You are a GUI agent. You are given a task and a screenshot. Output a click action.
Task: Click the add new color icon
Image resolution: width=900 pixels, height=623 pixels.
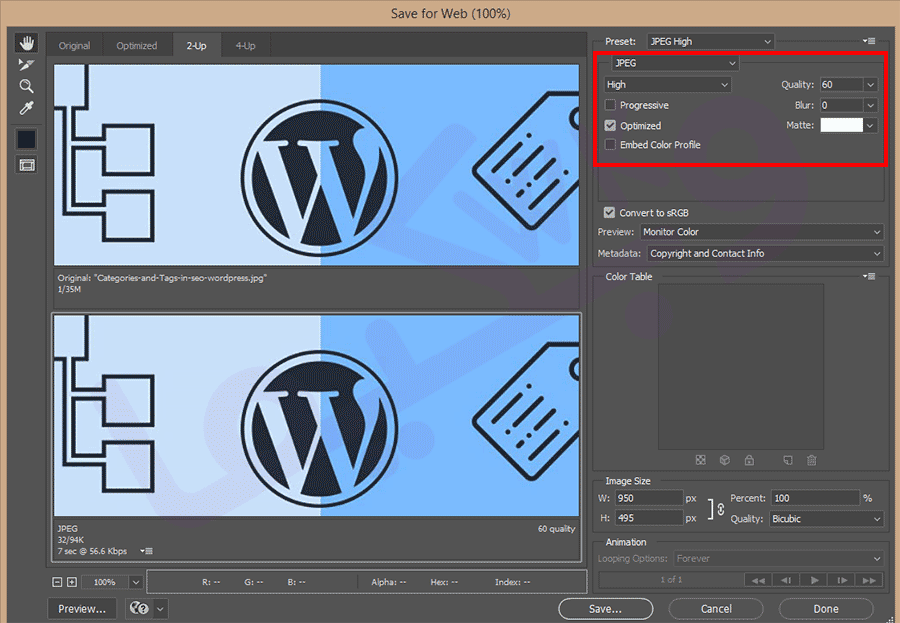point(788,460)
